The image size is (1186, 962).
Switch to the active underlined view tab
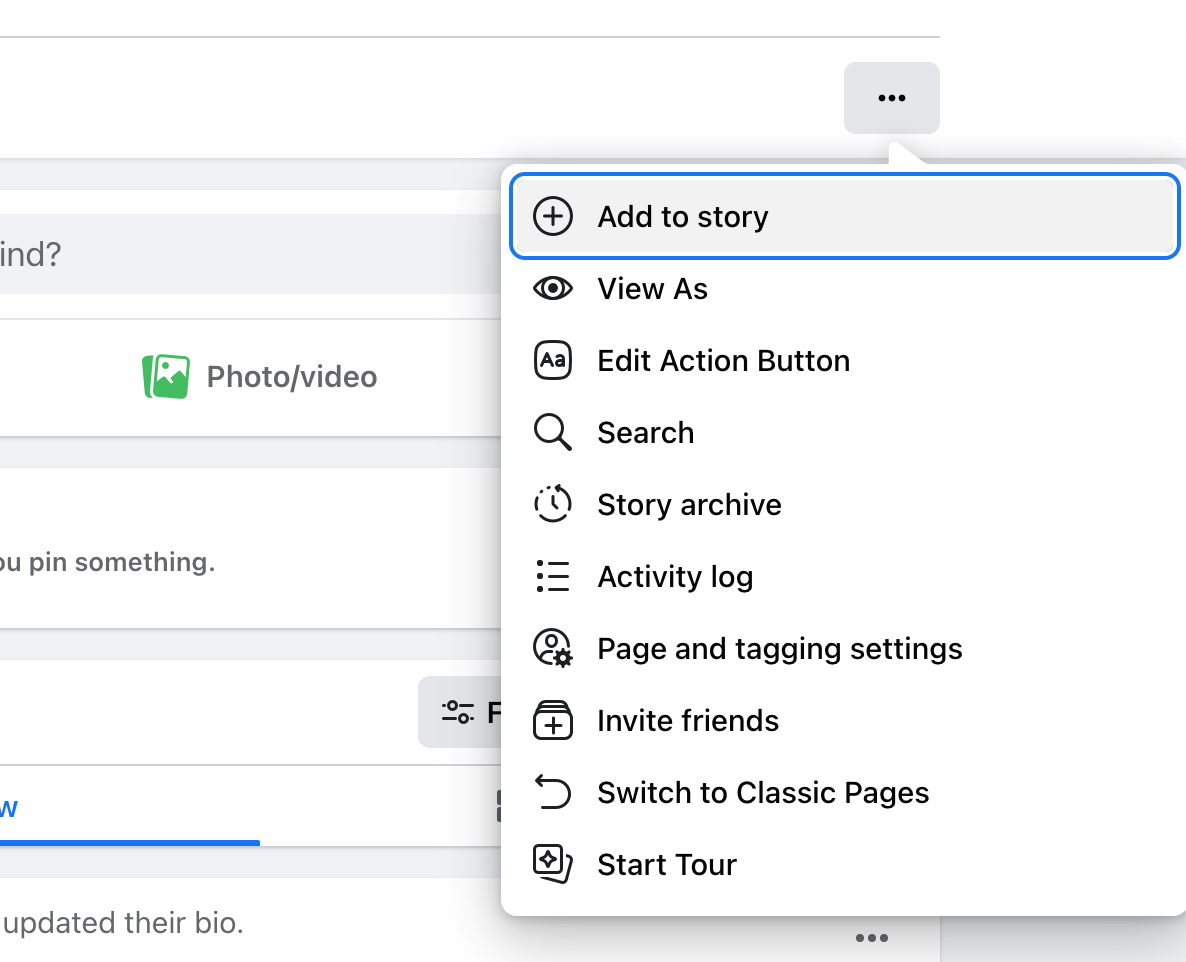click(x=100, y=806)
